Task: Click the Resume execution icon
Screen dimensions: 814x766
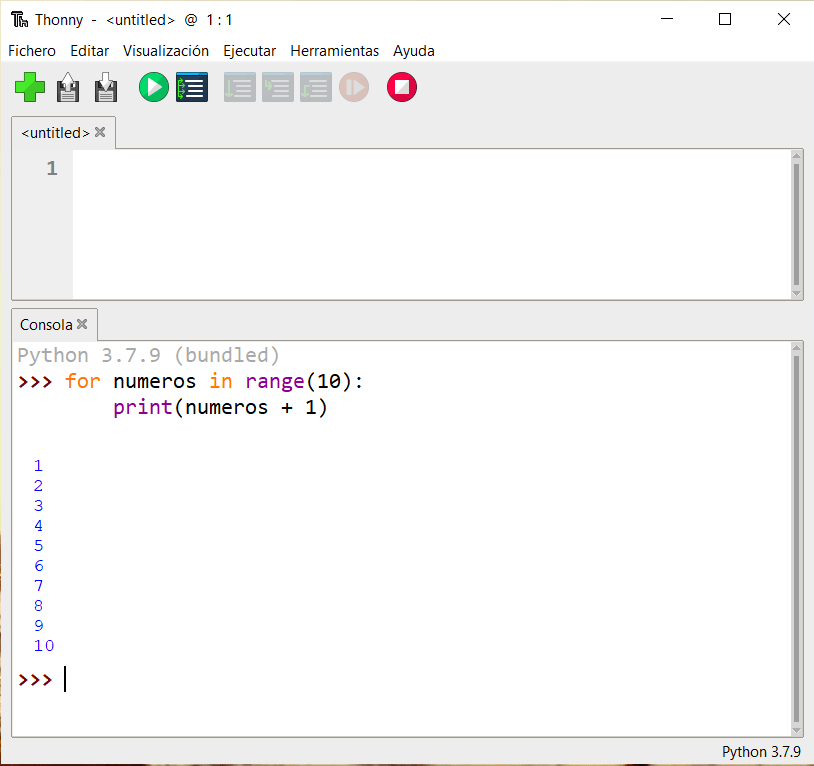Action: 354,88
